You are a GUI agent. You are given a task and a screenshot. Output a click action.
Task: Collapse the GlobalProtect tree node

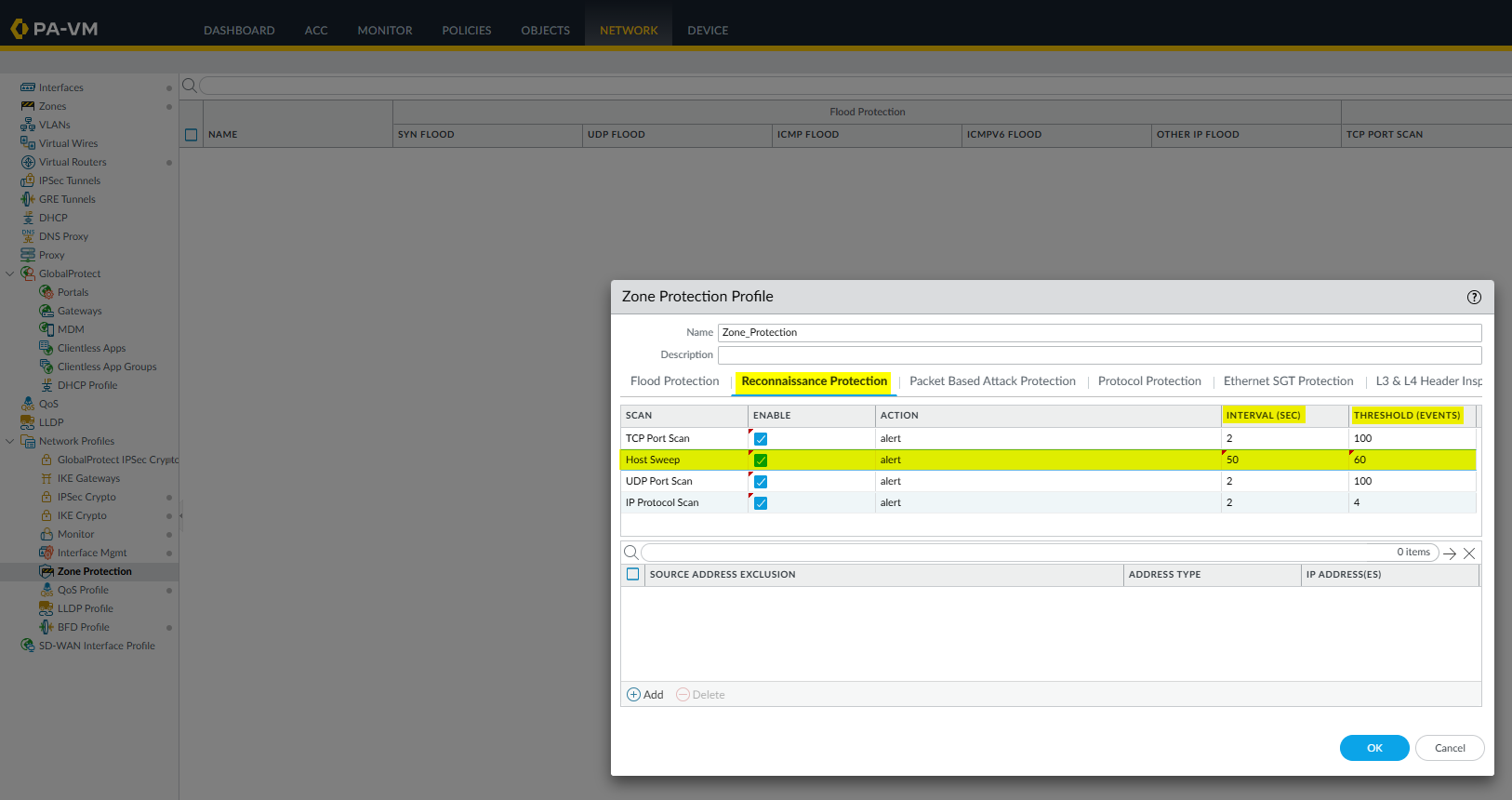(10, 273)
